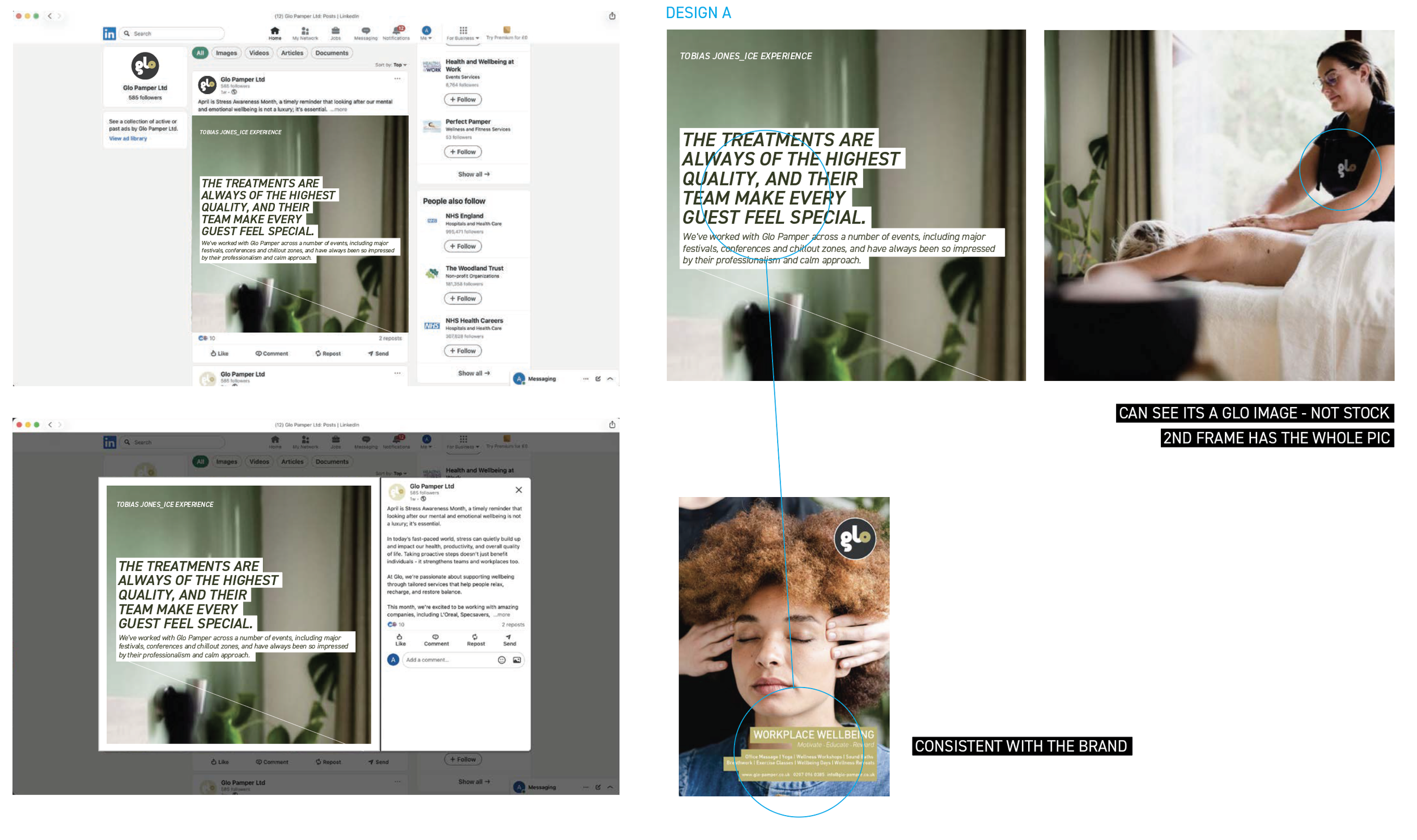
Task: Click Show all under Perfect Pamper, upper window
Action: (474, 174)
